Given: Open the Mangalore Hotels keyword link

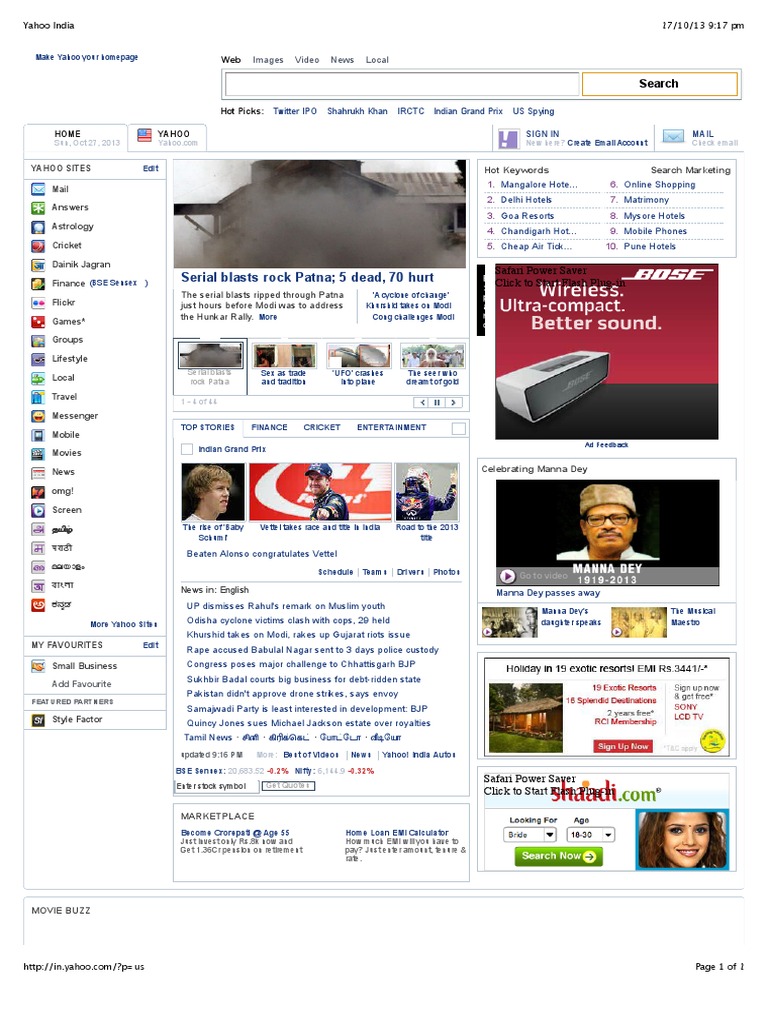Looking at the screenshot, I should [539, 185].
